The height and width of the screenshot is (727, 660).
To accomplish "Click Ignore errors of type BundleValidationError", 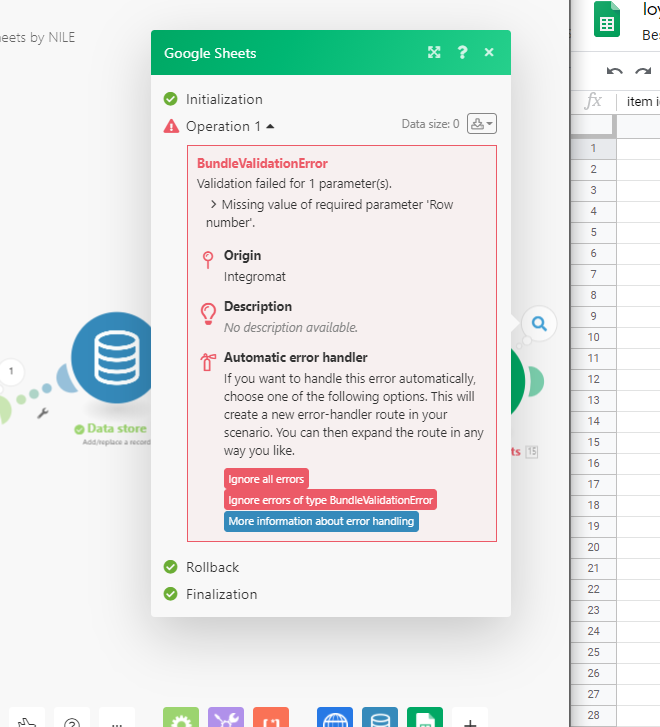I will pos(331,500).
